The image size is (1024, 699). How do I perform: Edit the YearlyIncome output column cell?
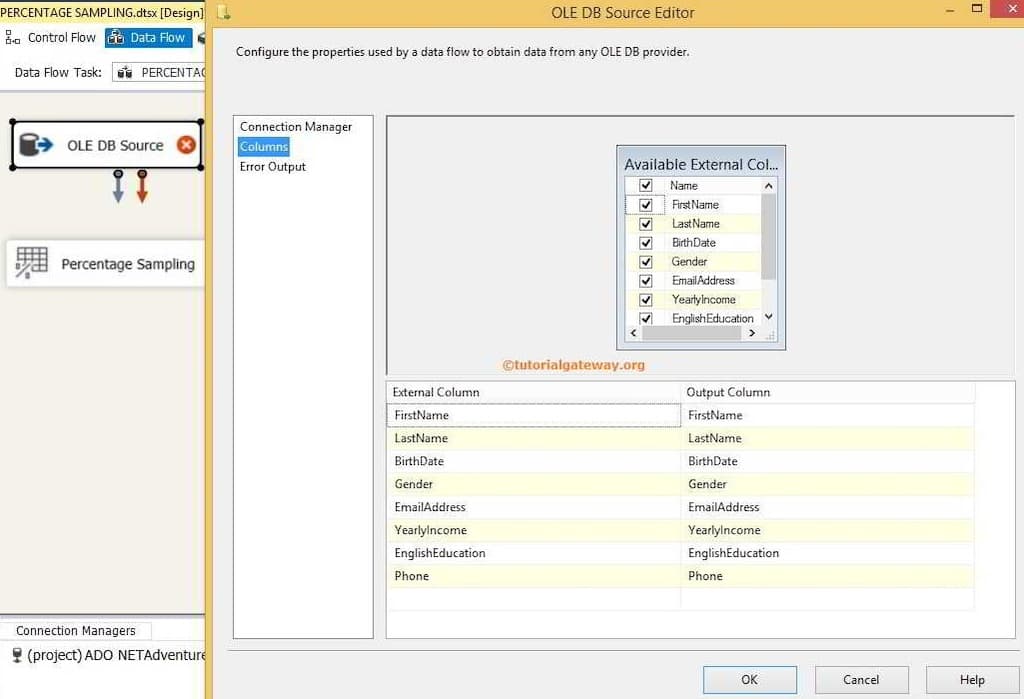[828, 530]
